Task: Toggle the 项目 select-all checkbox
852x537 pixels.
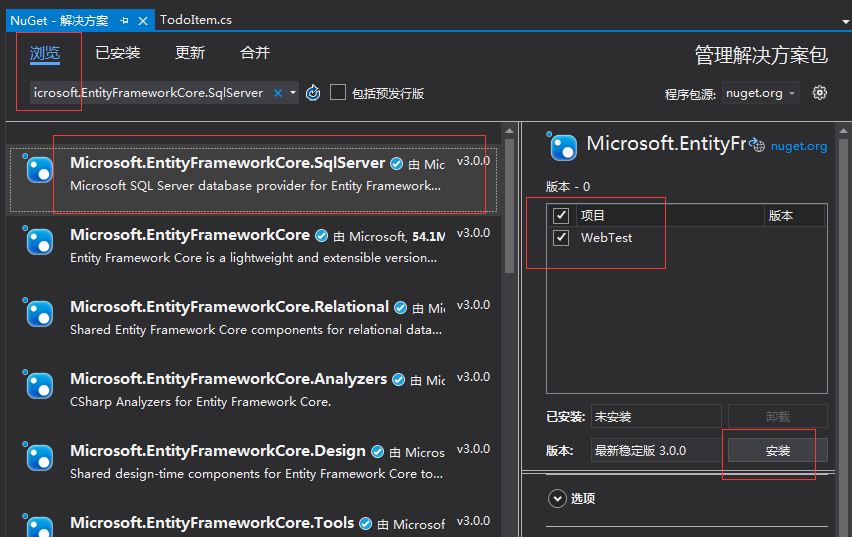Action: [x=561, y=216]
